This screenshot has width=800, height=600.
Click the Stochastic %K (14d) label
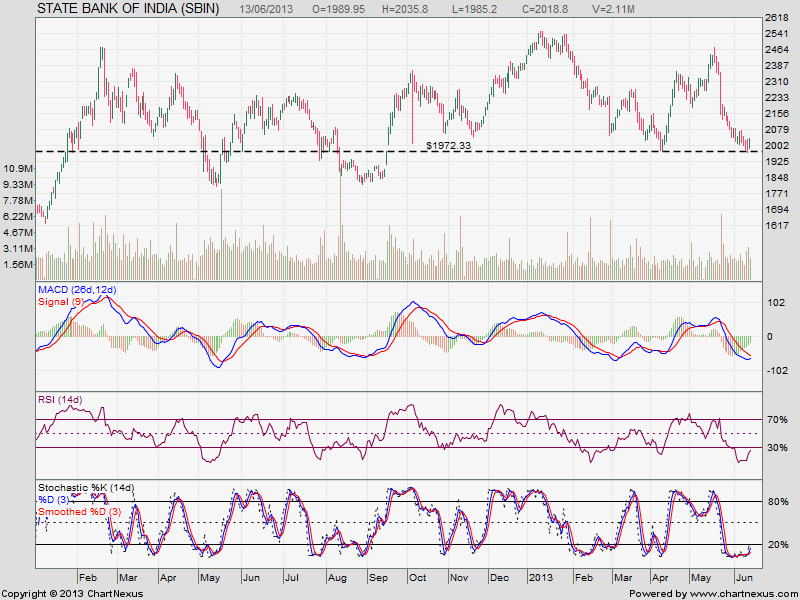point(86,488)
